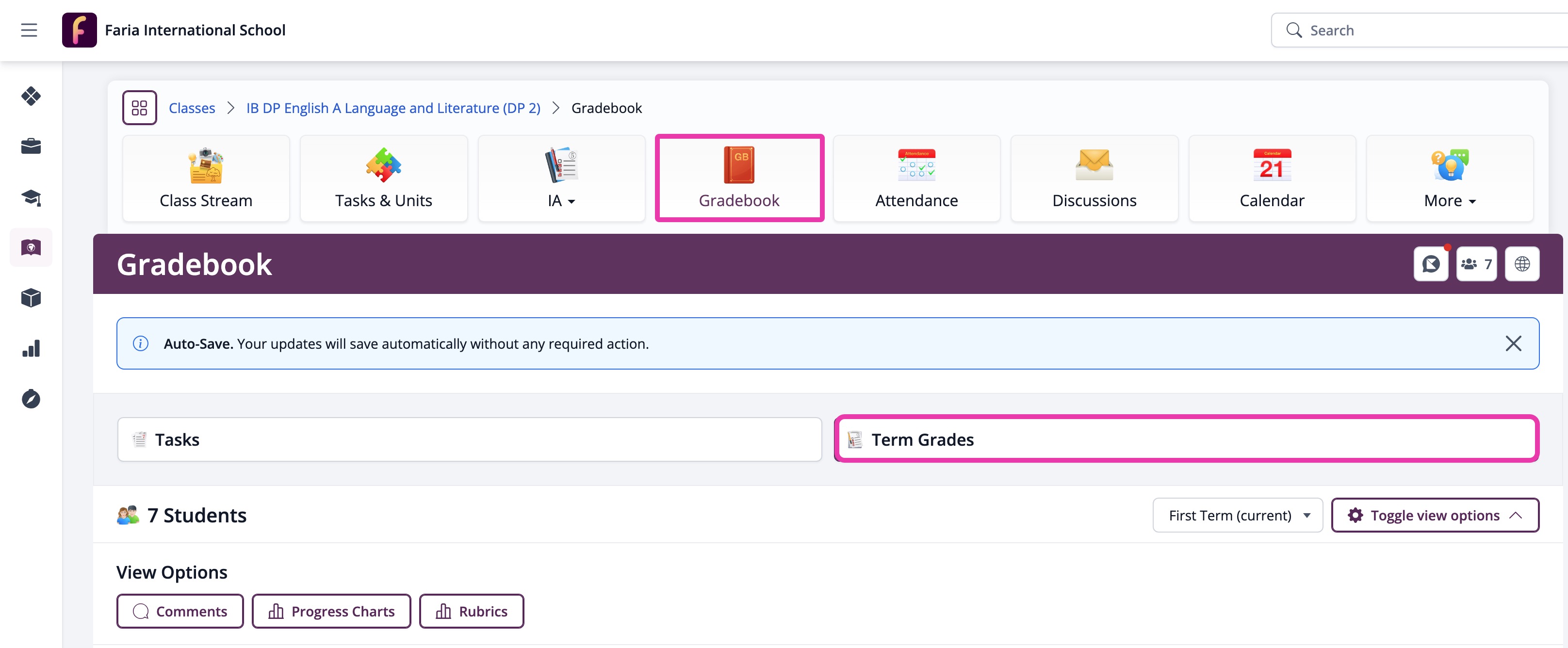Image resolution: width=1568 pixels, height=648 pixels.
Task: Select the bar chart analytics sidebar icon
Action: [31, 348]
